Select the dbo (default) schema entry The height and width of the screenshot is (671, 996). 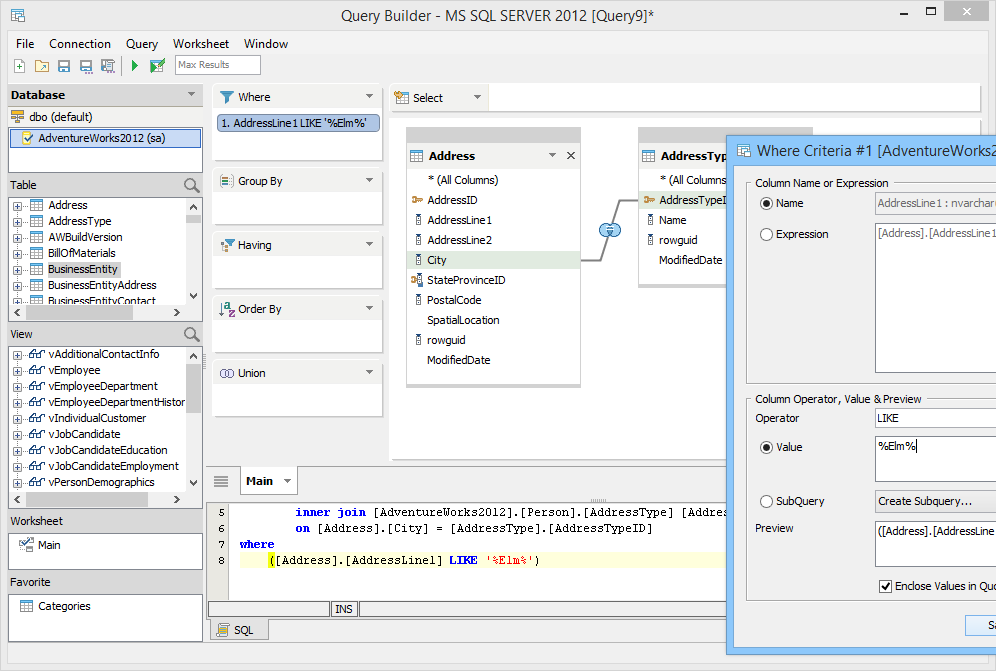click(x=60, y=117)
